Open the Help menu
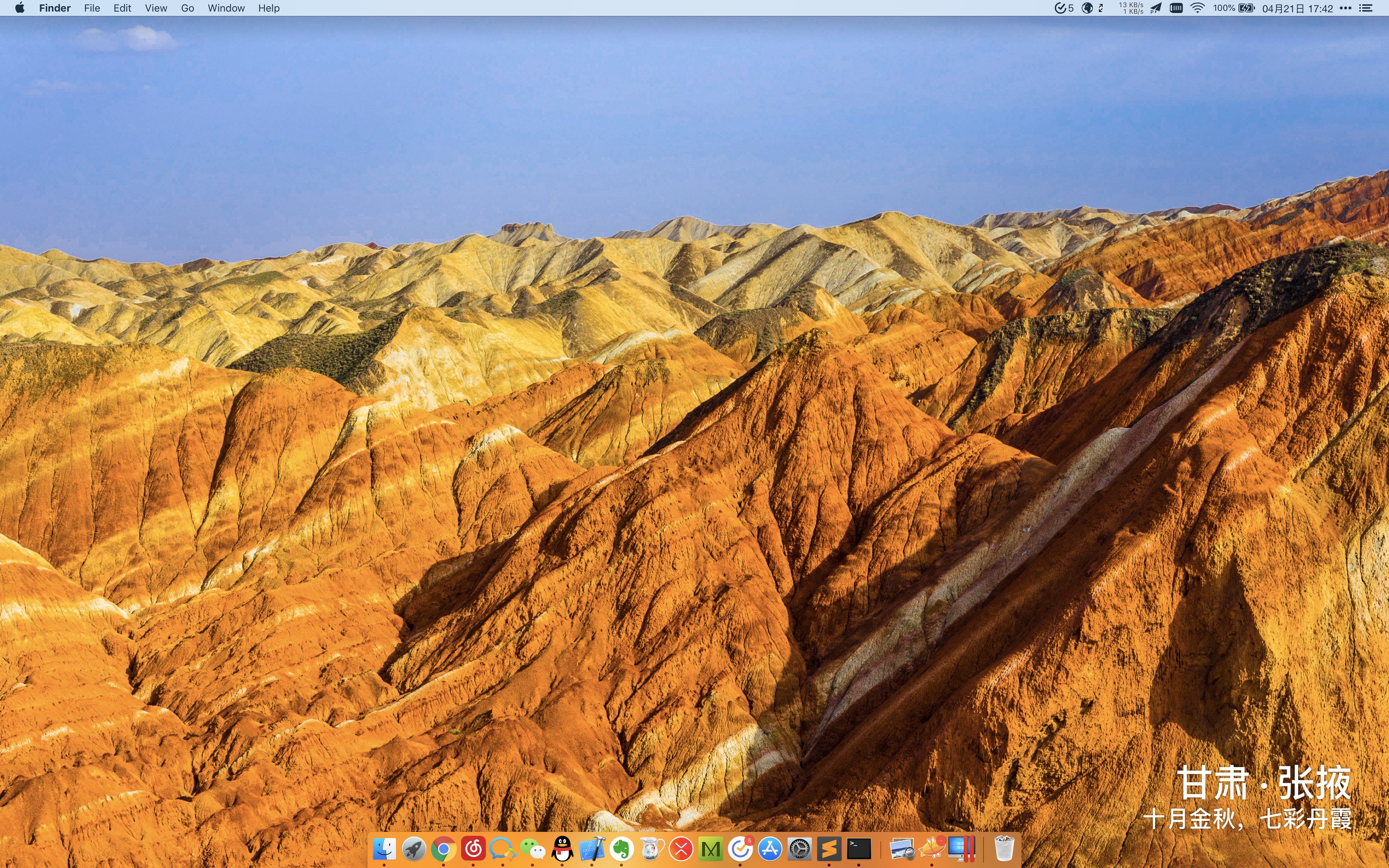 click(269, 8)
